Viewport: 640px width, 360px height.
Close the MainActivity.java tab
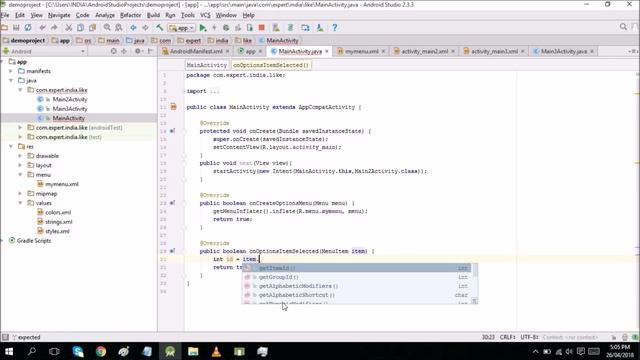pyautogui.click(x=327, y=51)
